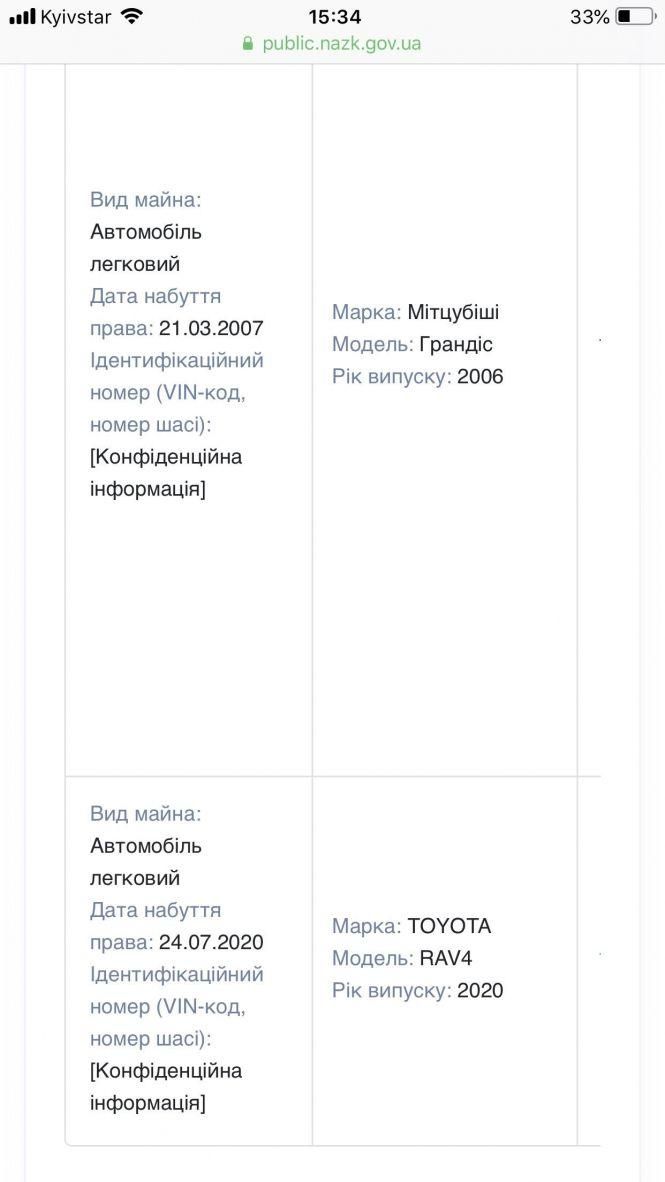This screenshot has width=665, height=1182.
Task: Tap the Грандіс model value
Action: click(x=456, y=344)
